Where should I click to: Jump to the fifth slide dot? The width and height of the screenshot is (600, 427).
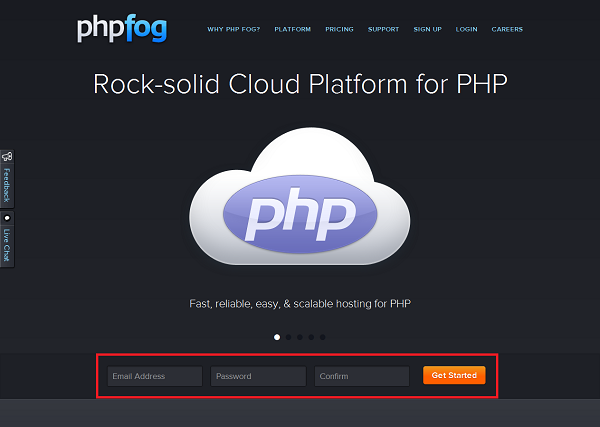point(323,337)
